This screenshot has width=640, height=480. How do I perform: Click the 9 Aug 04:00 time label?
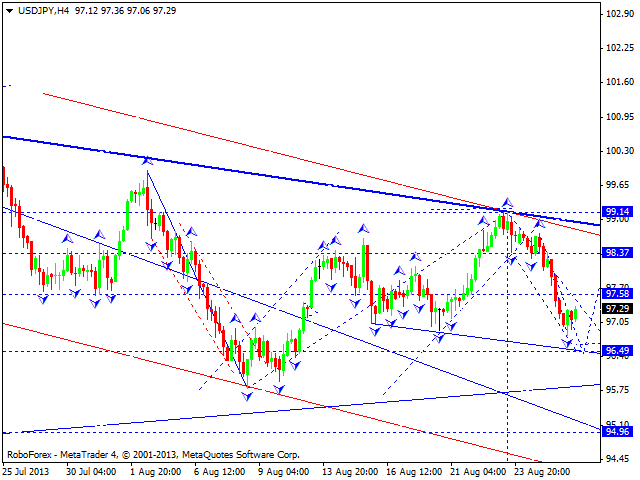(x=284, y=472)
